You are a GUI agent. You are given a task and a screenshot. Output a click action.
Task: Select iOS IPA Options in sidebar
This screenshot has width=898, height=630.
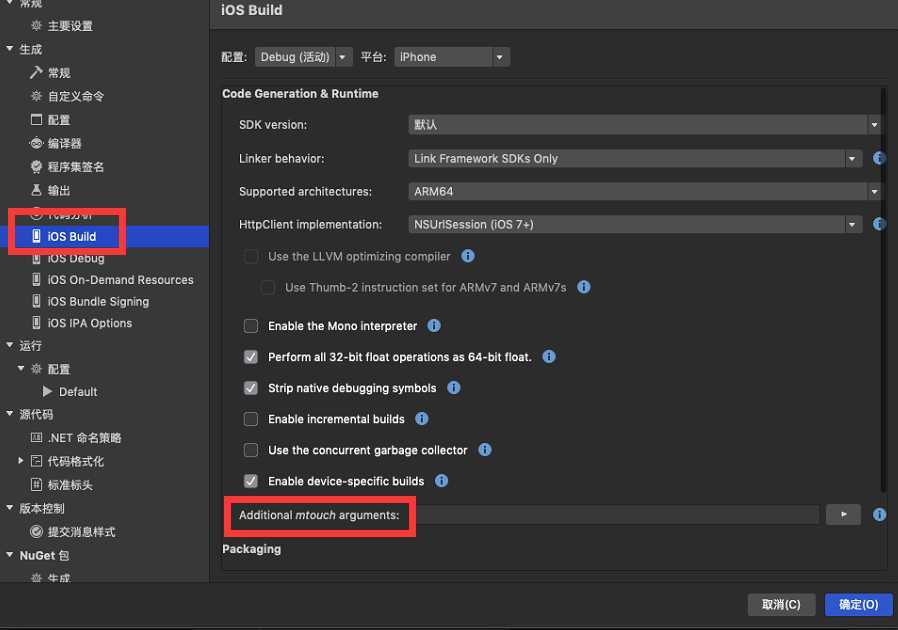(x=89, y=323)
